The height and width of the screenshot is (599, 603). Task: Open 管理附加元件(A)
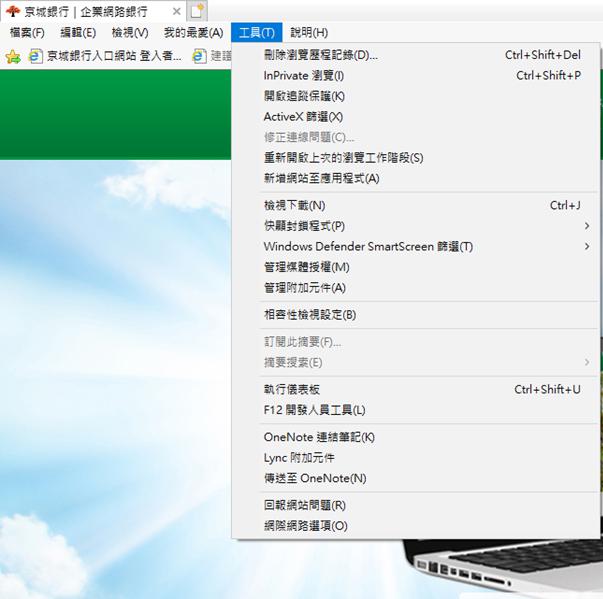[x=416, y=287]
